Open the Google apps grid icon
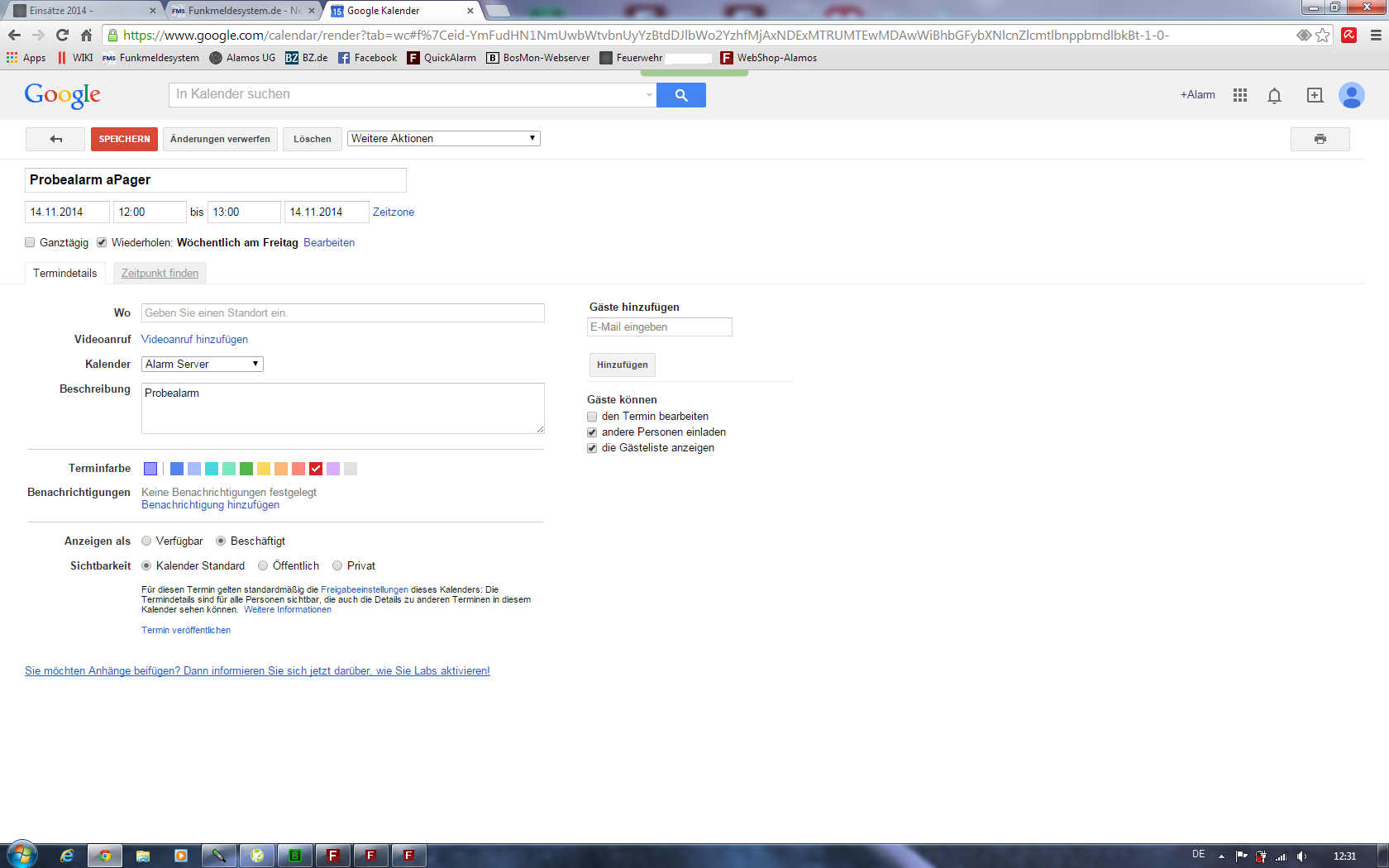The width and height of the screenshot is (1389, 868). pos(1239,95)
